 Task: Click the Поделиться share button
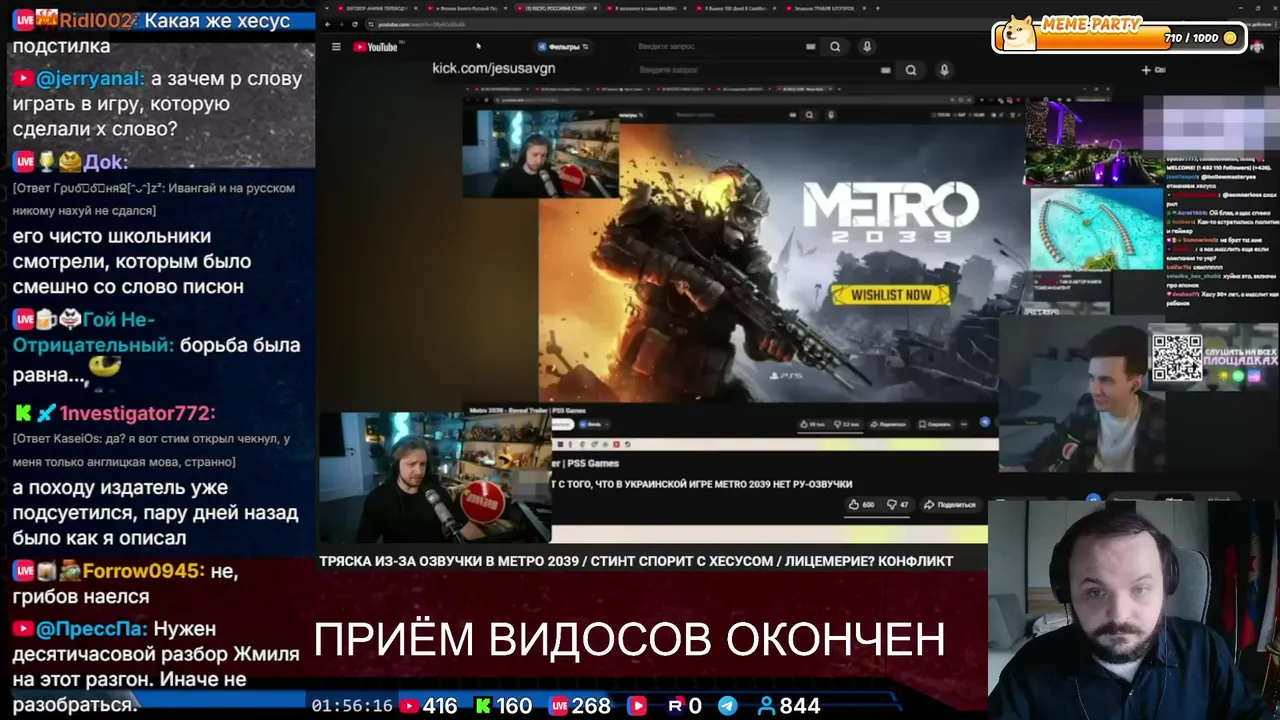[949, 505]
